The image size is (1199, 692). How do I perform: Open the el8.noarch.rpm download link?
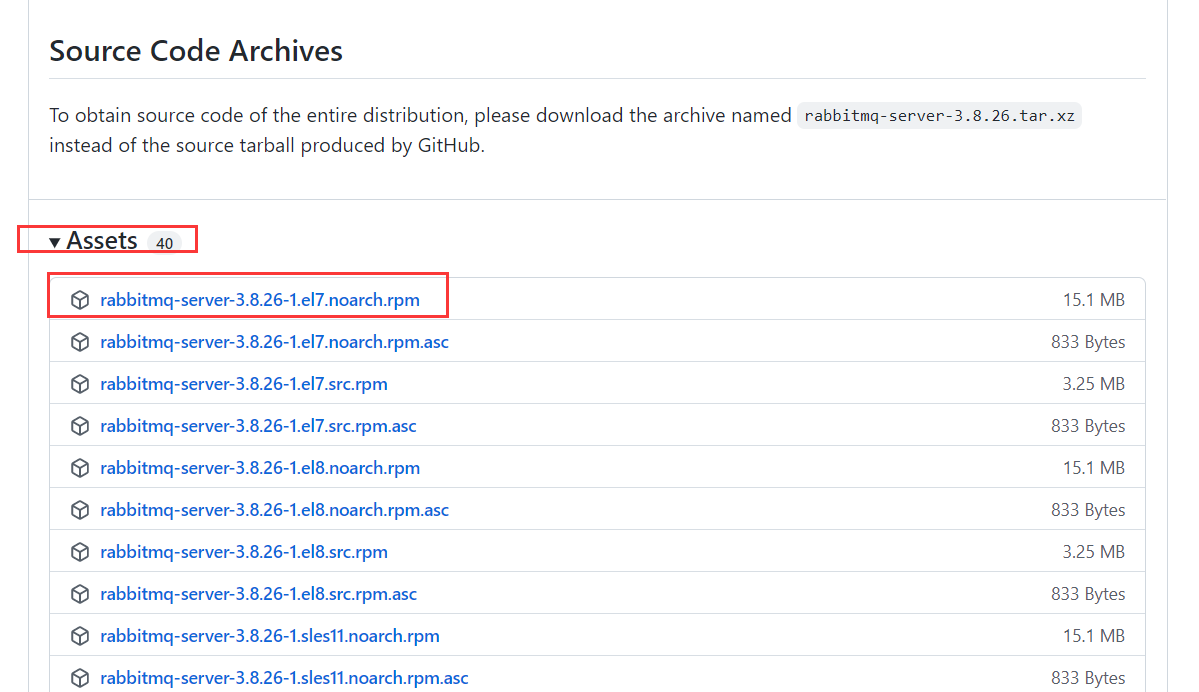click(x=260, y=467)
